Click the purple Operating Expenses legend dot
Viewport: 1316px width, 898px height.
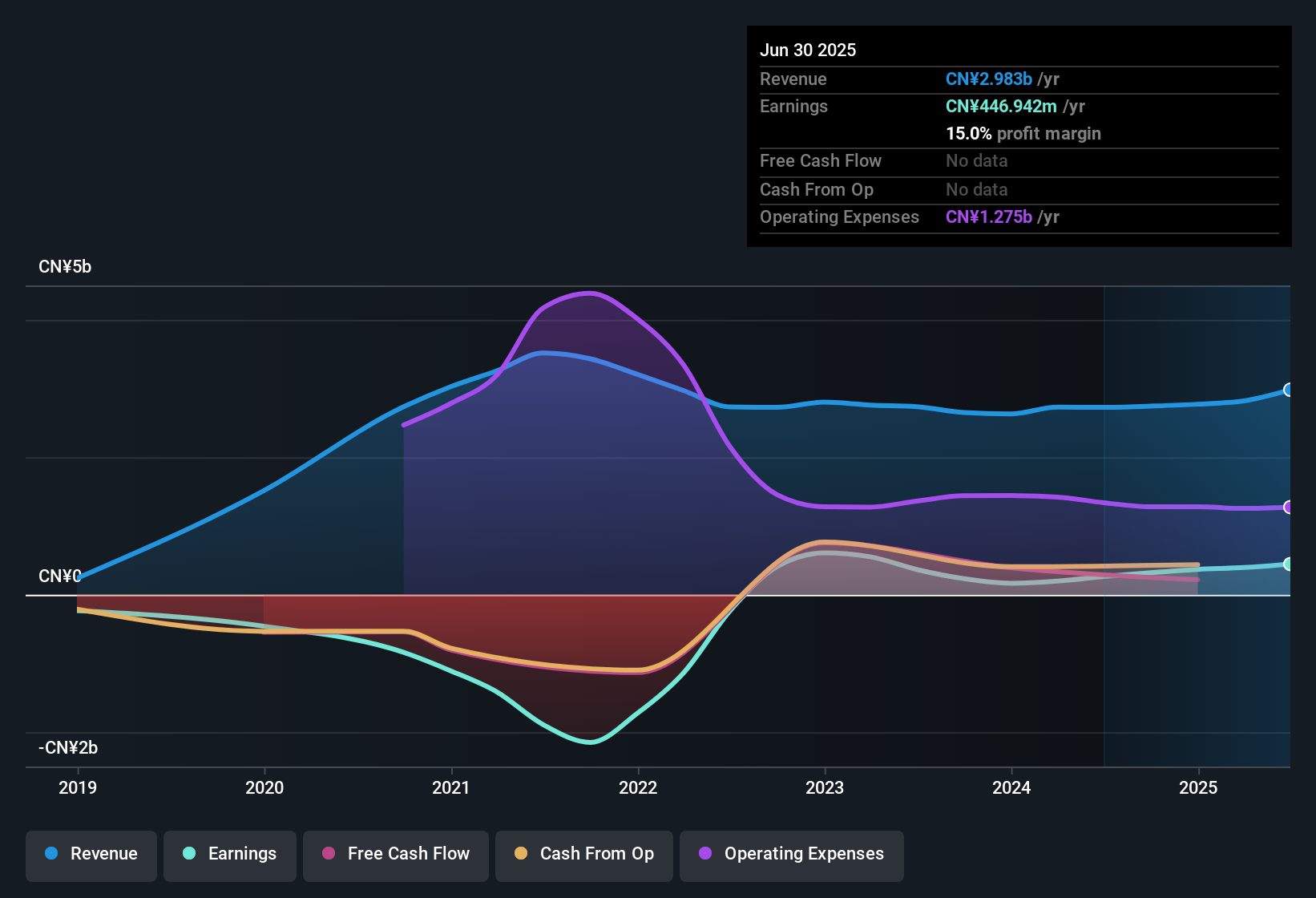pos(704,854)
